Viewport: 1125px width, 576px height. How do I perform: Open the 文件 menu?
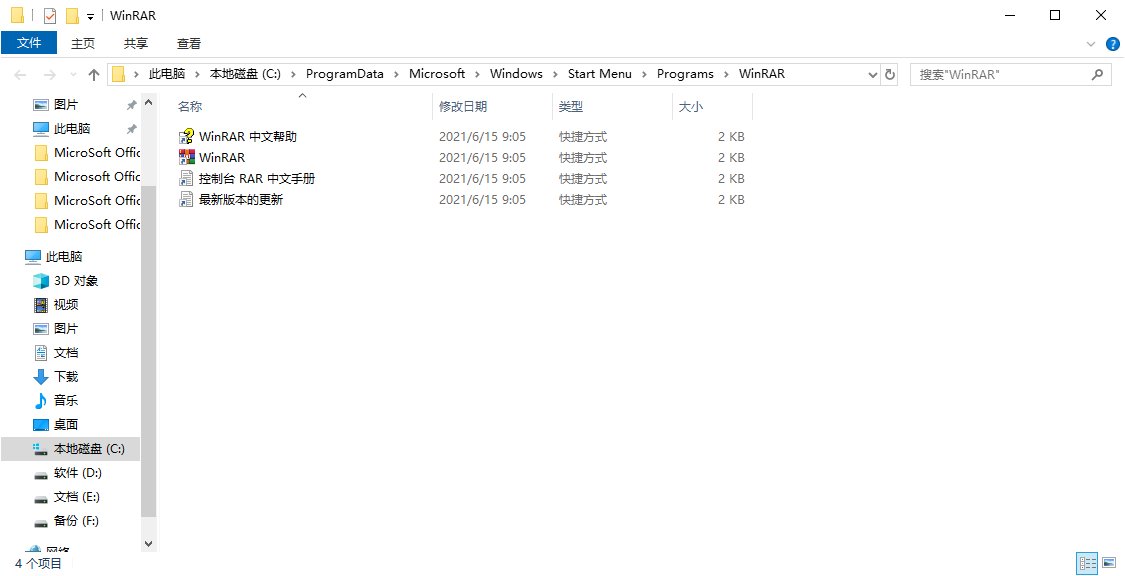[x=30, y=44]
